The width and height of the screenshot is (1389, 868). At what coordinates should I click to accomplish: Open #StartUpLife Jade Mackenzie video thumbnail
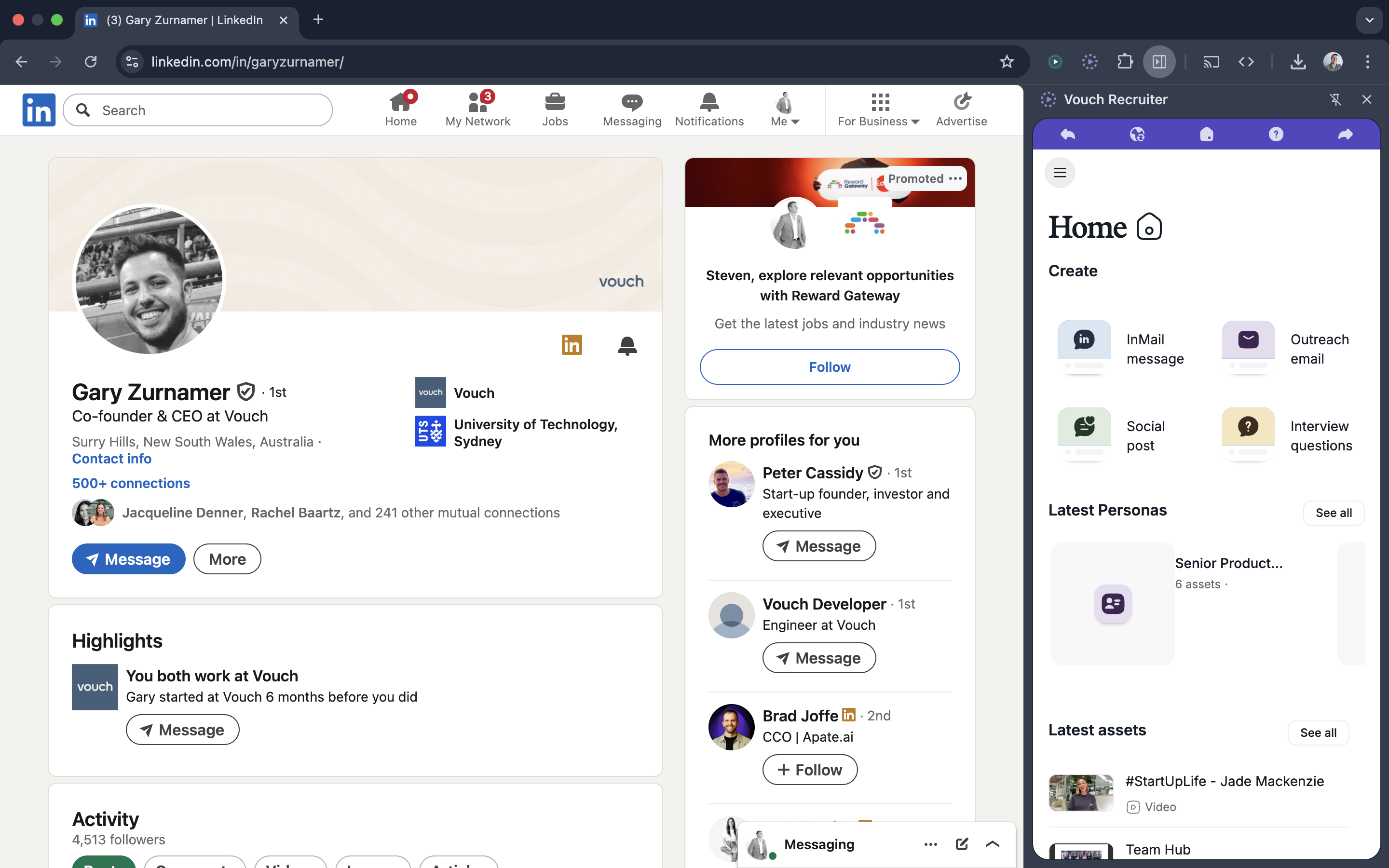coord(1081,792)
